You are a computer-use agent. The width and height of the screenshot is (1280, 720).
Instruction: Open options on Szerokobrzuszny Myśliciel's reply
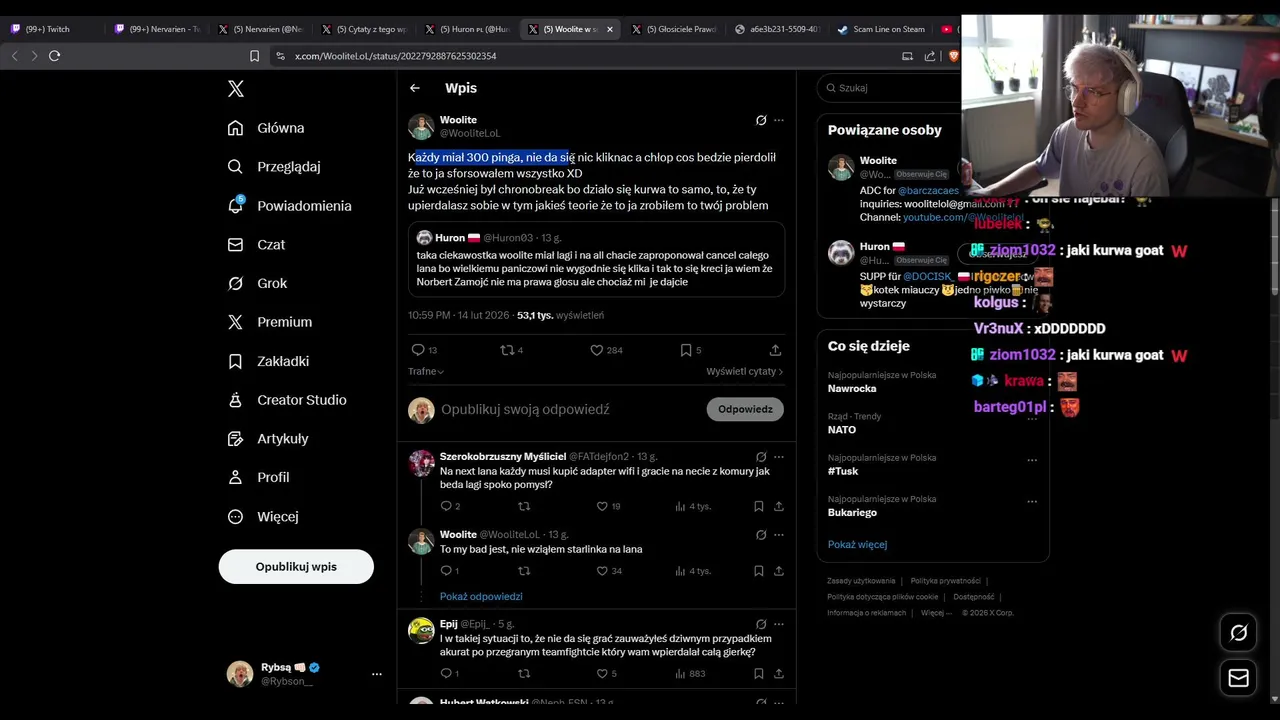pos(779,457)
